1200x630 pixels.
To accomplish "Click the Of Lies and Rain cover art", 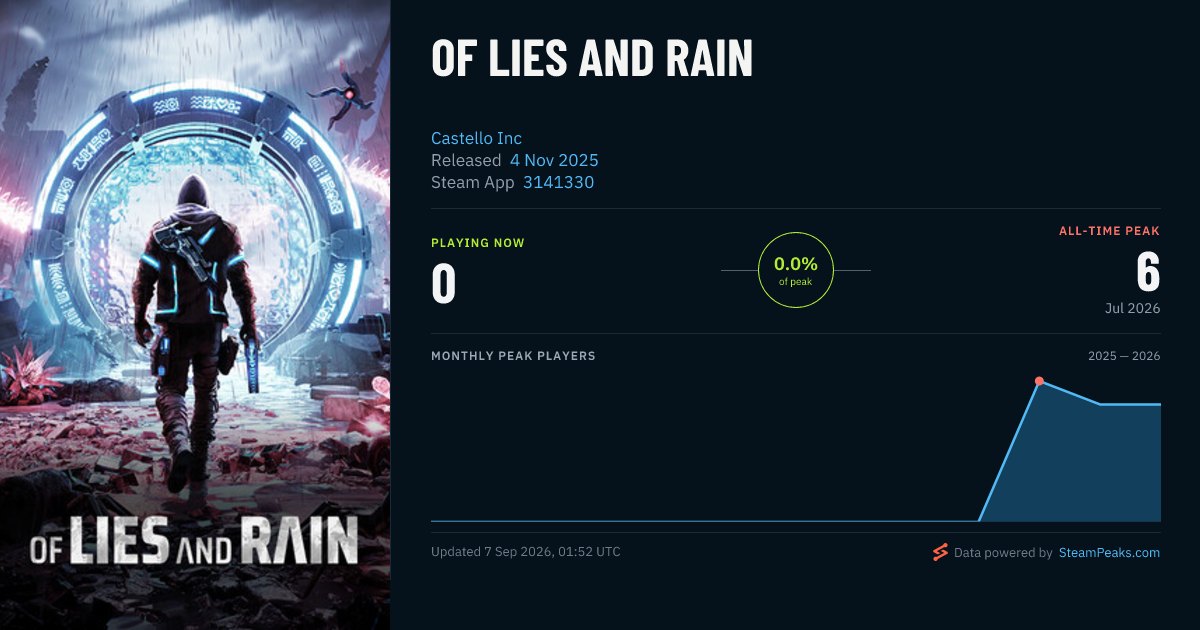I will pyautogui.click(x=195, y=315).
